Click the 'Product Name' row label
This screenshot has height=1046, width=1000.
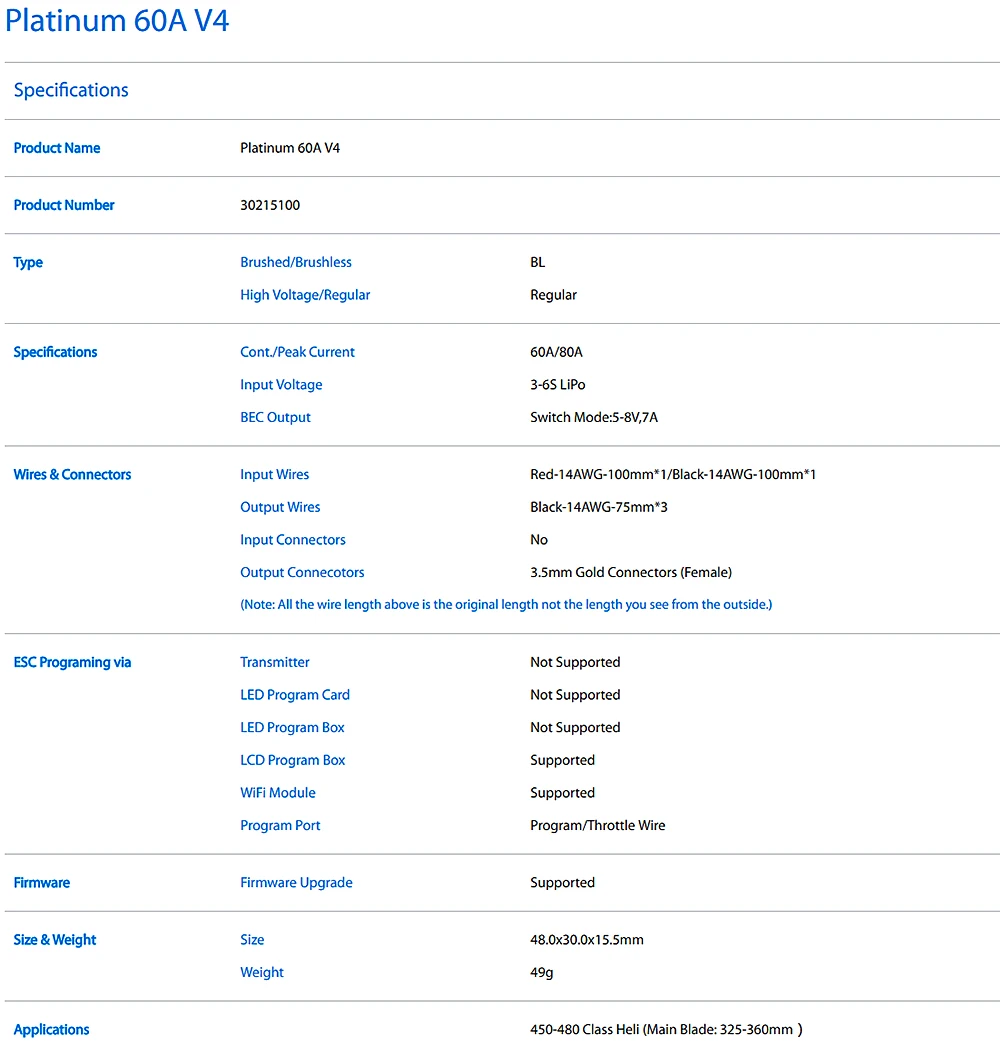pyautogui.click(x=57, y=148)
